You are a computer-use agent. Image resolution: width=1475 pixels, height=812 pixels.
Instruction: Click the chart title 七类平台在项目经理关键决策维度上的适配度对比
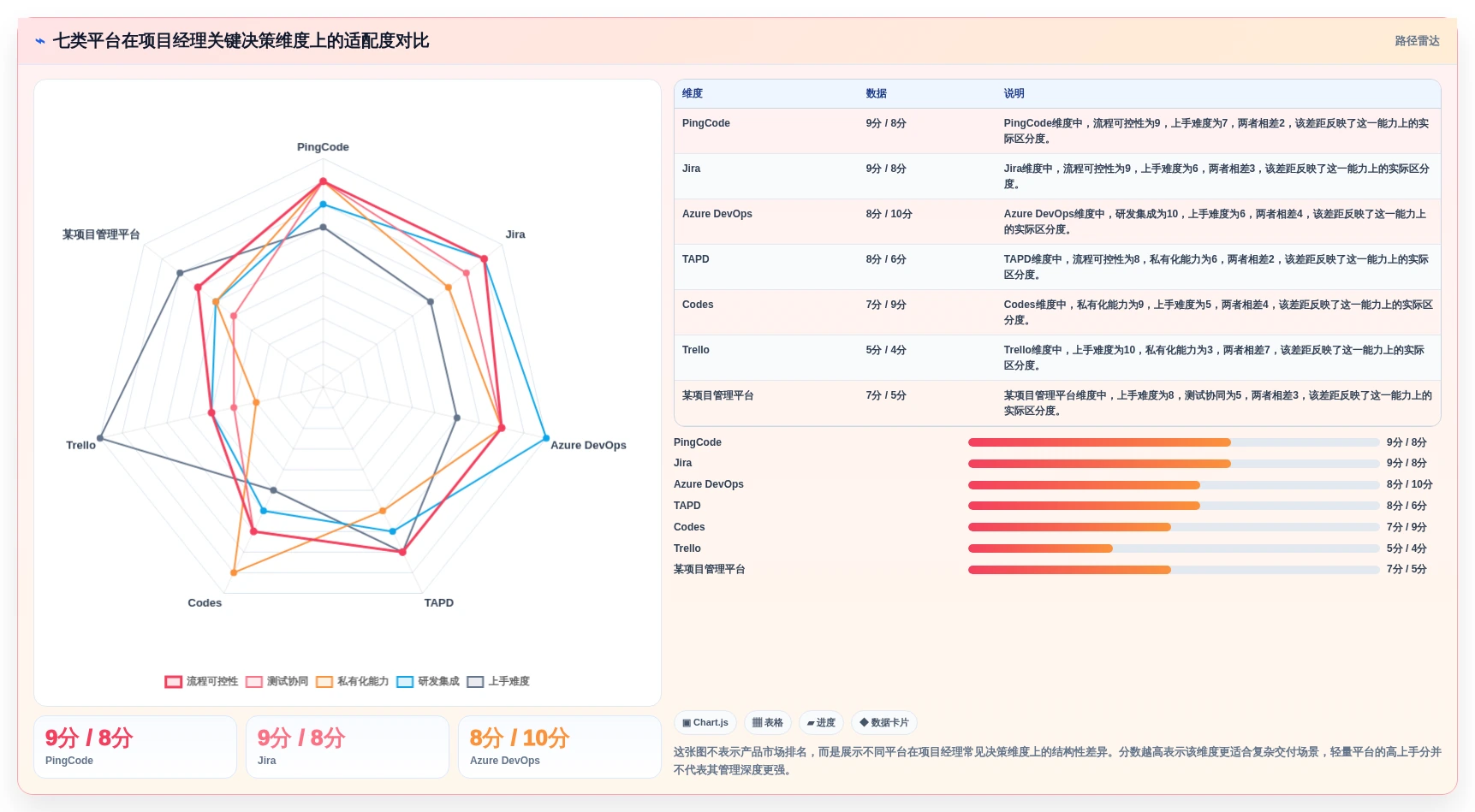tap(241, 41)
